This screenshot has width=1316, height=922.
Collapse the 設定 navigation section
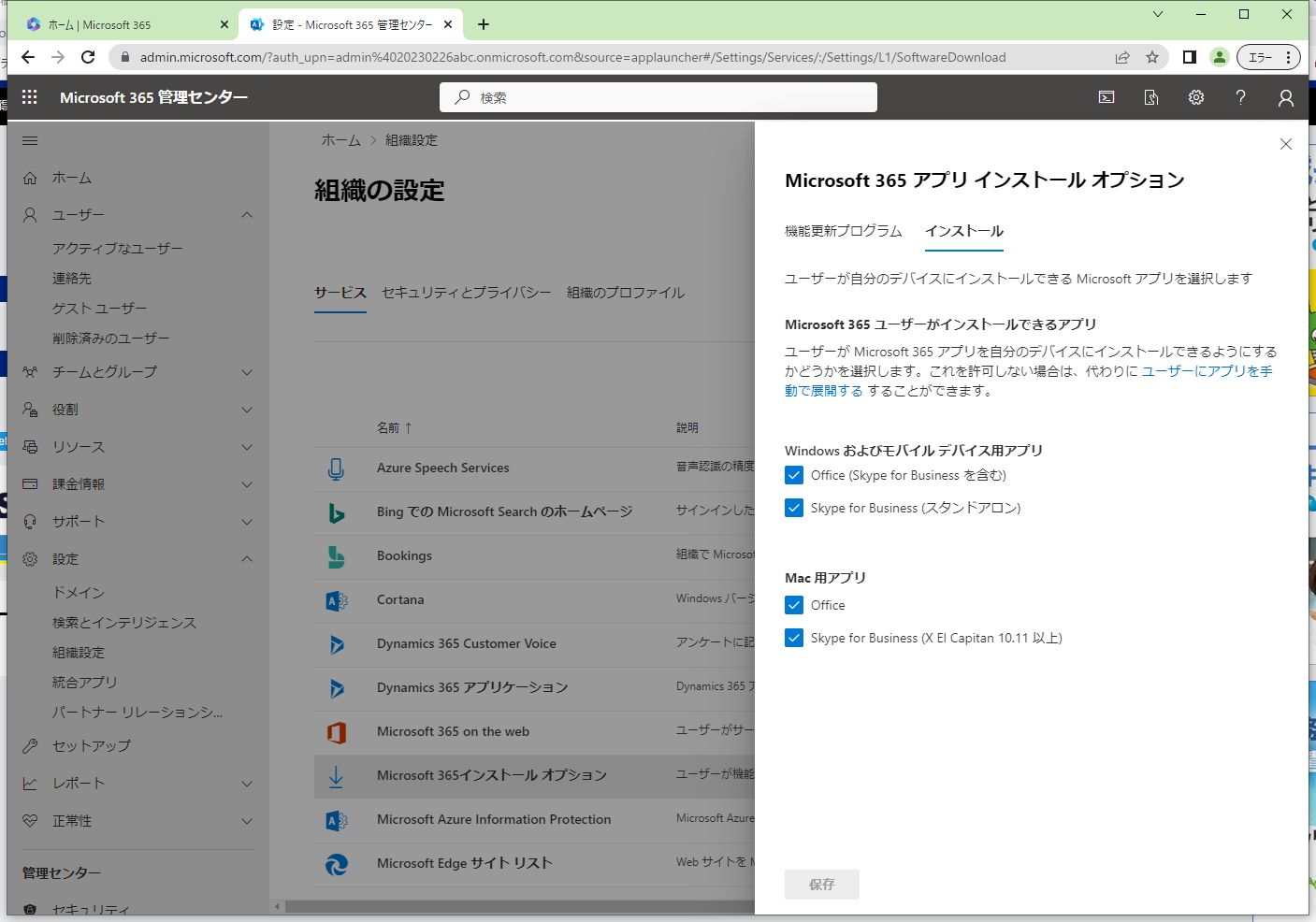click(x=247, y=559)
